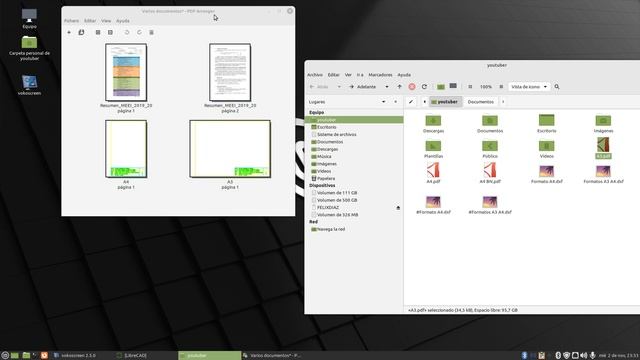Screen dimensions: 640x360
Task: Expand the Atrás history dropdown arrow
Action: click(339, 87)
